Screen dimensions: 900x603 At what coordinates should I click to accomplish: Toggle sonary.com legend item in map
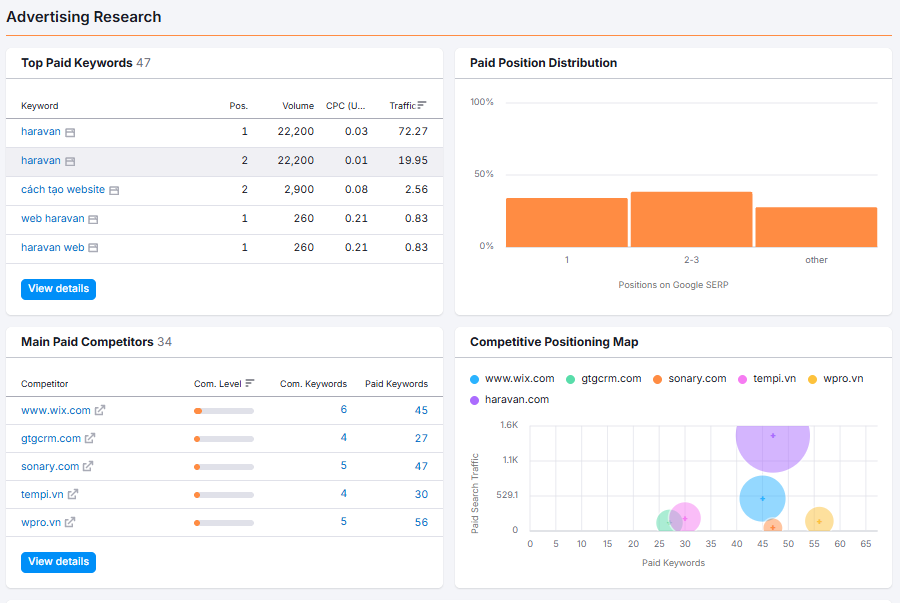(x=689, y=379)
